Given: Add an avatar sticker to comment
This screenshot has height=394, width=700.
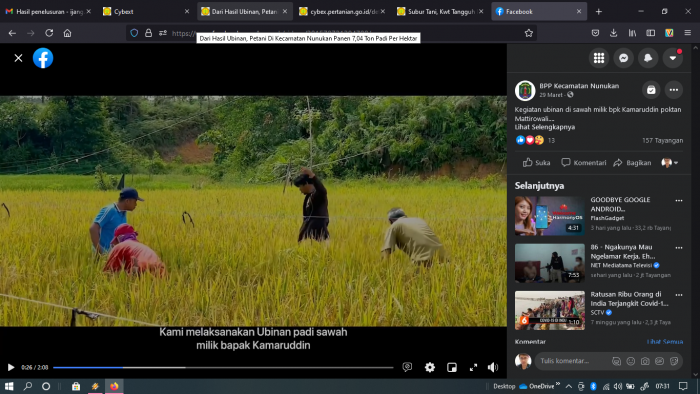Looking at the screenshot, I should 616,361.
